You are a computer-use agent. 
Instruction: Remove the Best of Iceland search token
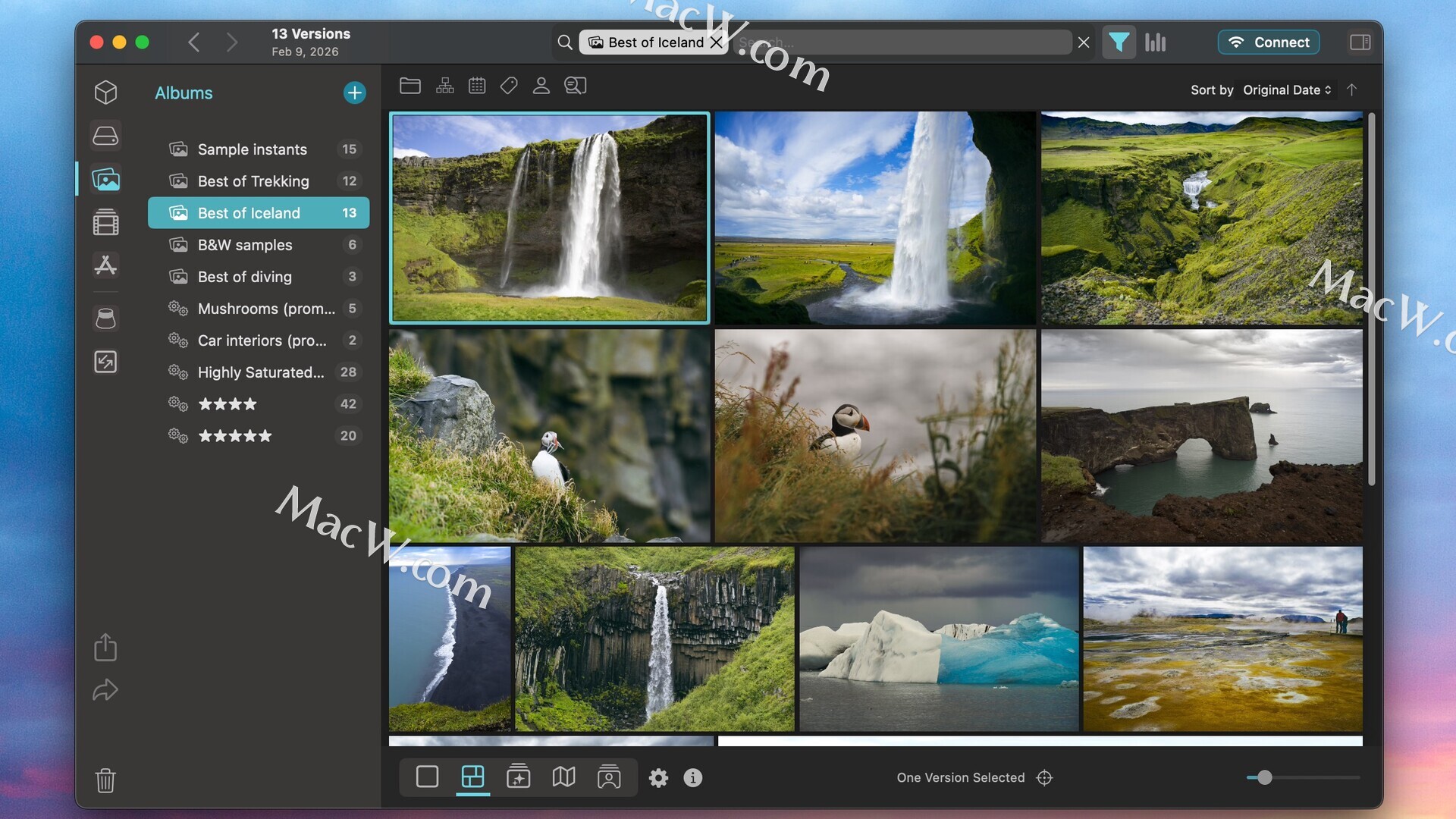pos(716,42)
